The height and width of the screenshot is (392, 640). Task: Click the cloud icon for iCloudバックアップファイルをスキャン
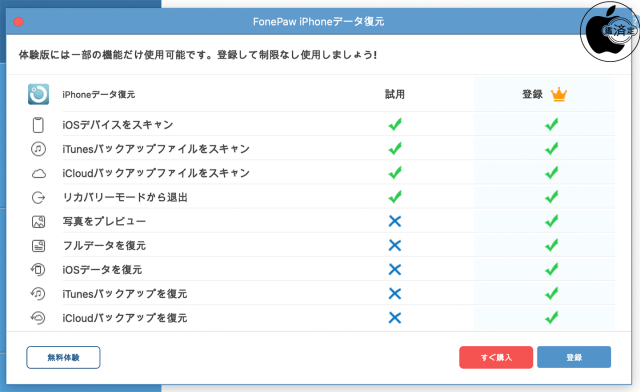pos(39,174)
